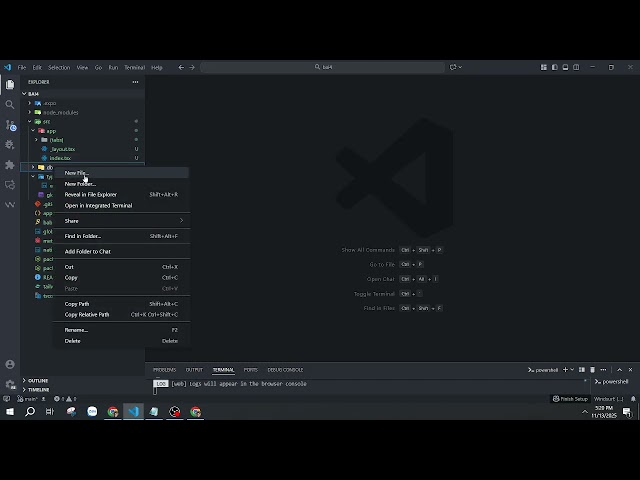Expand the Timeline section
Screen dimensions: 640x480
click(x=82, y=390)
